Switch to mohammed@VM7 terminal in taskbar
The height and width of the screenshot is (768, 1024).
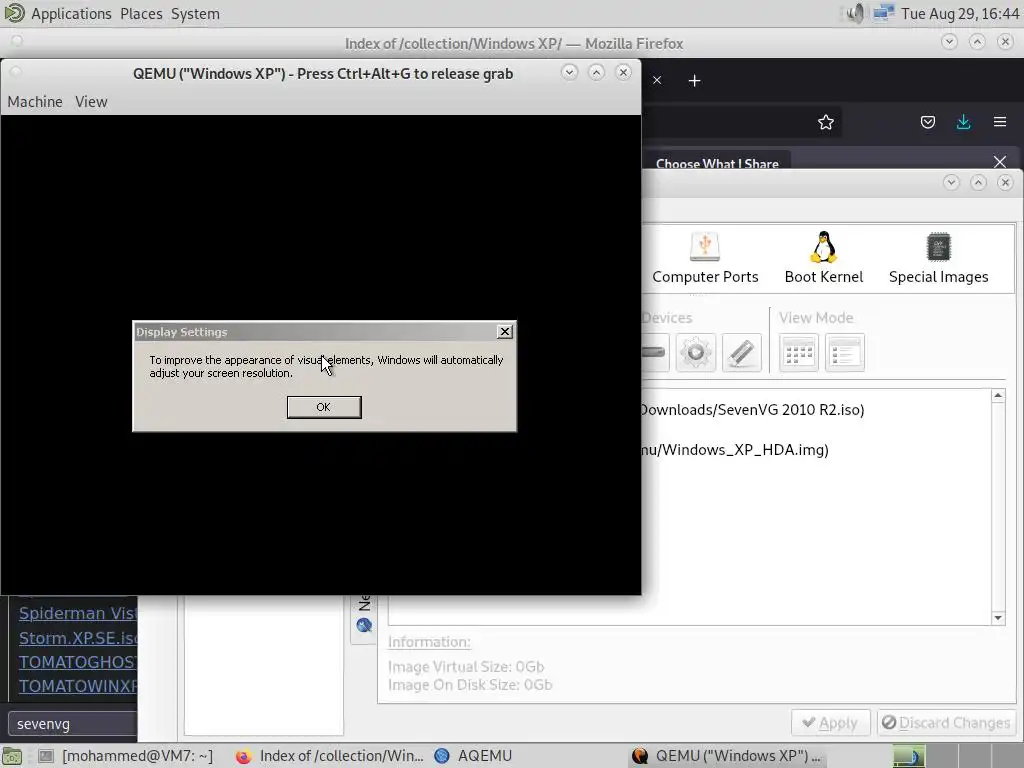tap(126, 756)
